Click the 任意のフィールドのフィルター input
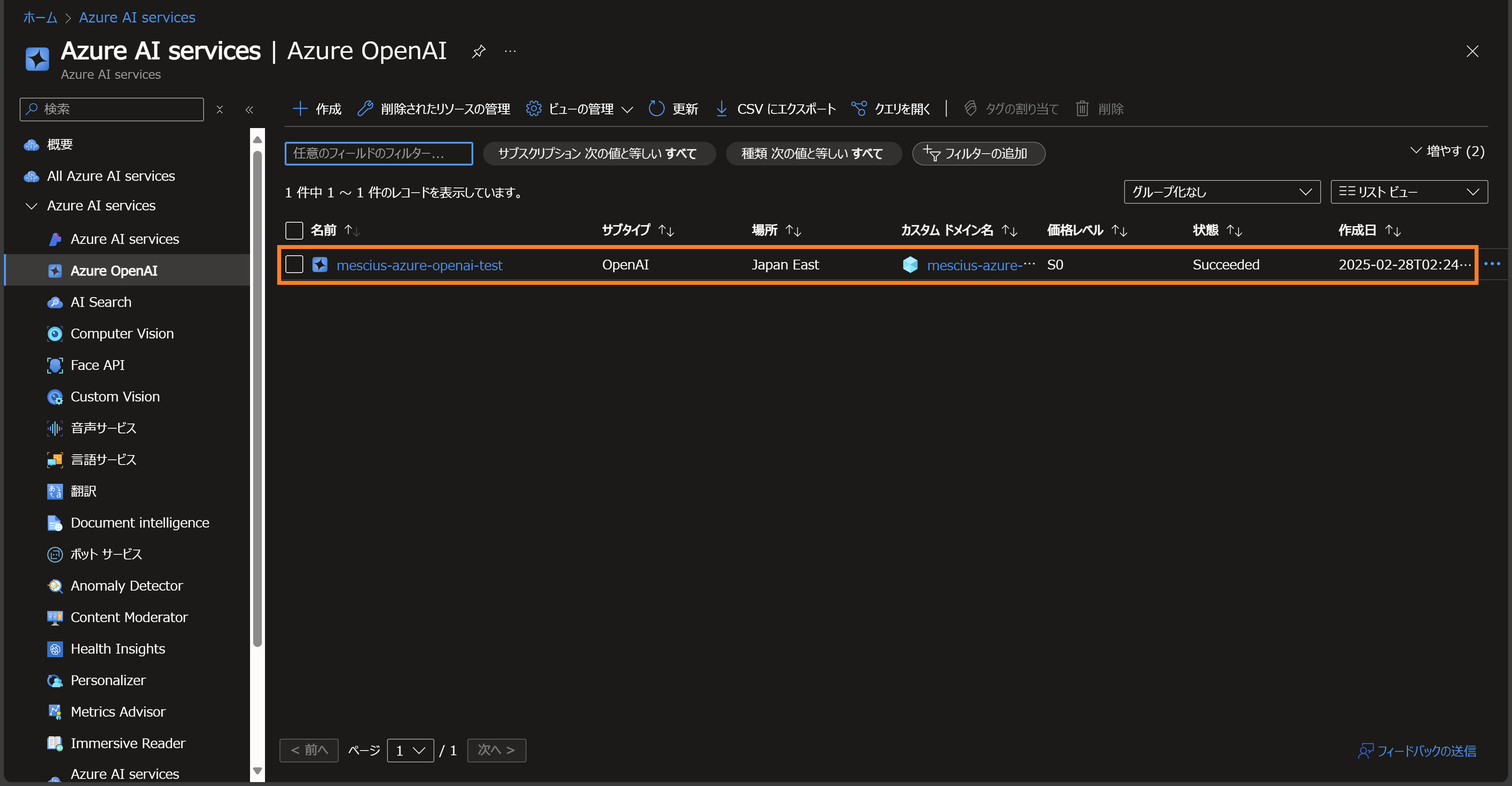 click(378, 153)
